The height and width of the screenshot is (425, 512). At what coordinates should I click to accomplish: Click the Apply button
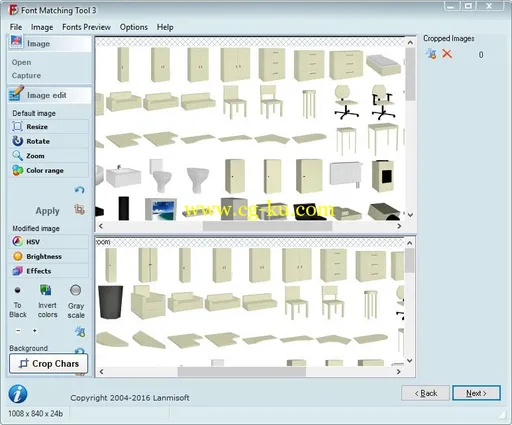48,211
